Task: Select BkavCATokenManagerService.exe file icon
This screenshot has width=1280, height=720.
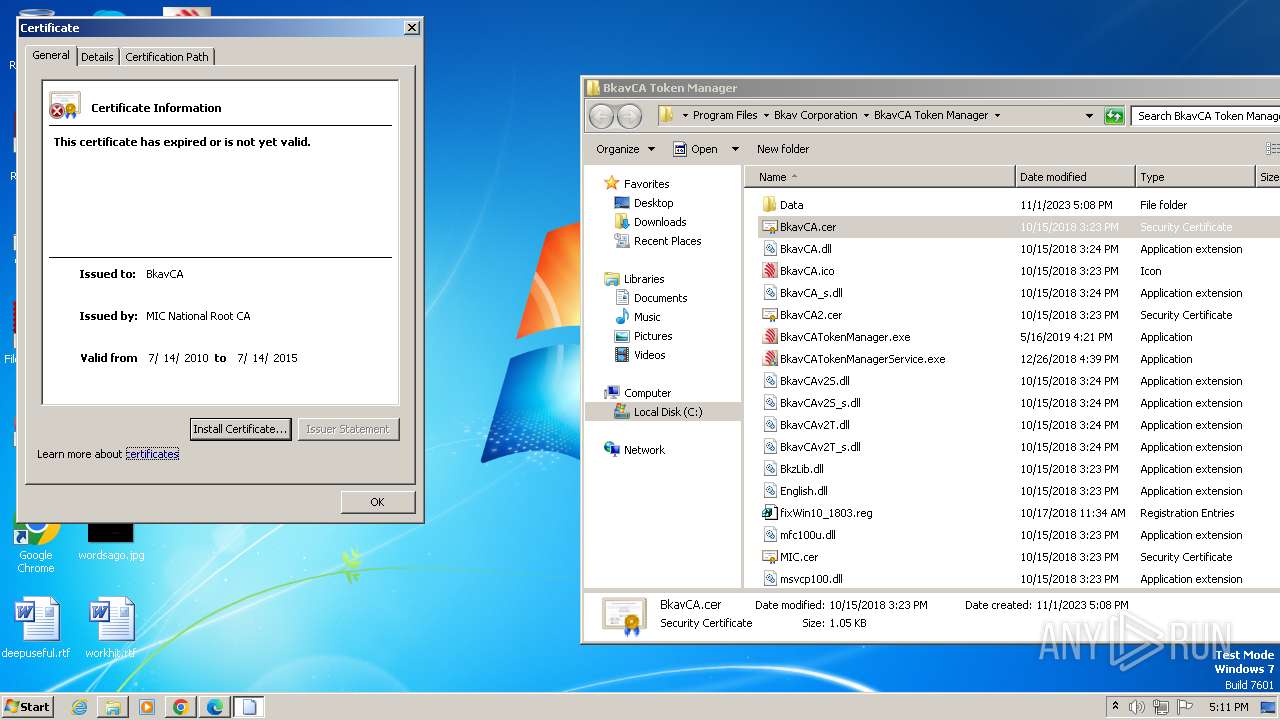Action: pyautogui.click(x=769, y=359)
